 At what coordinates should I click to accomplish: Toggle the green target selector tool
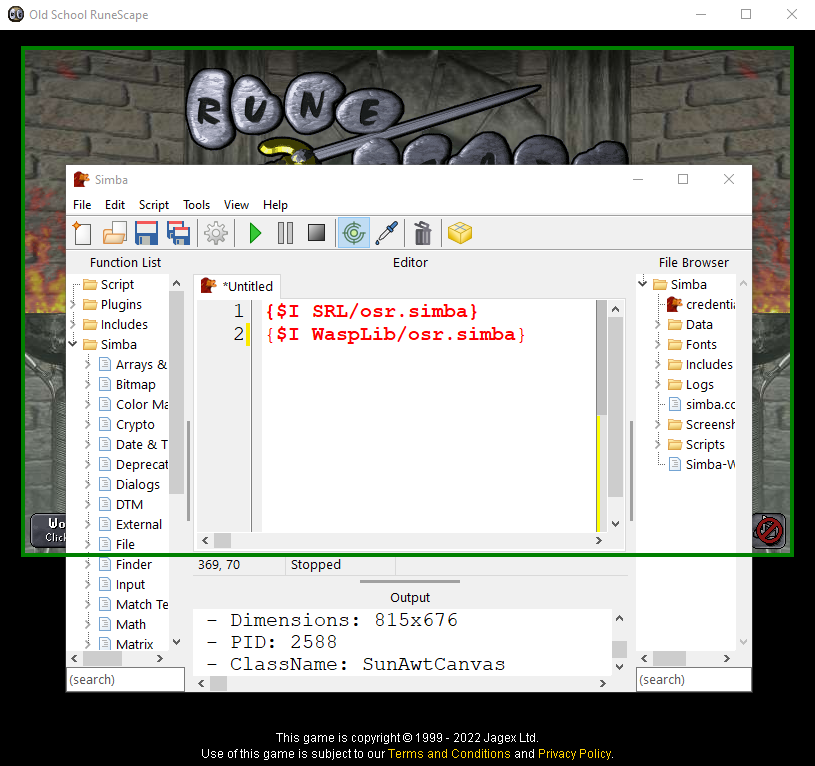coord(353,233)
